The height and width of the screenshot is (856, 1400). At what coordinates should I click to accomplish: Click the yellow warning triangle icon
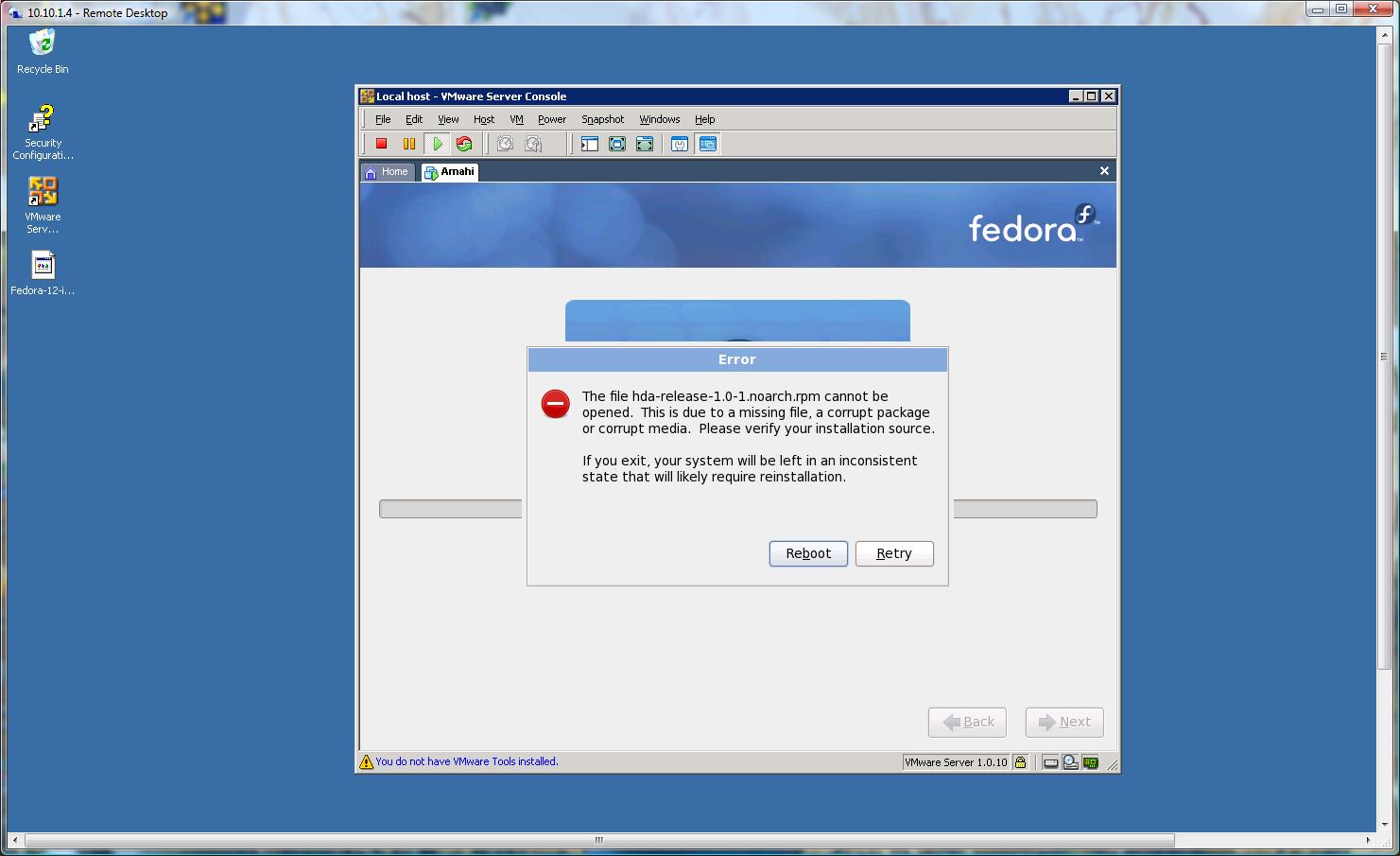tap(367, 761)
